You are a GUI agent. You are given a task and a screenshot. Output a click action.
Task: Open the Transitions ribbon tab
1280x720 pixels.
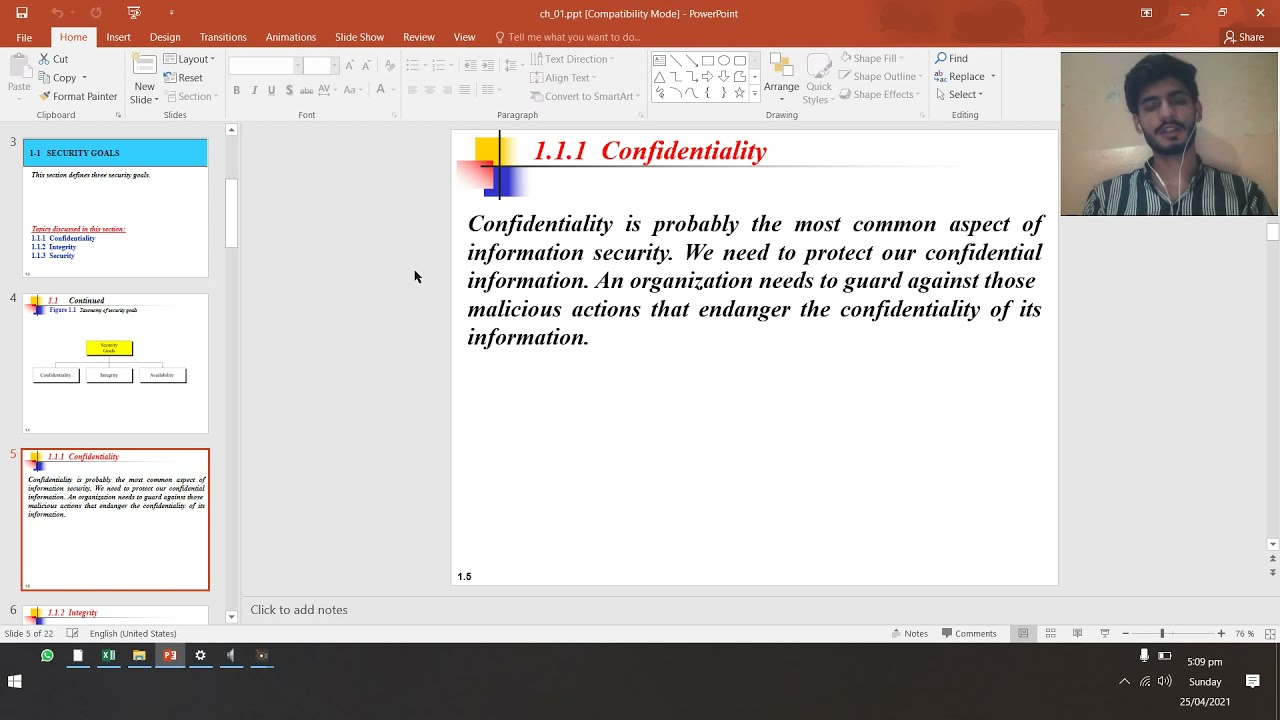223,37
